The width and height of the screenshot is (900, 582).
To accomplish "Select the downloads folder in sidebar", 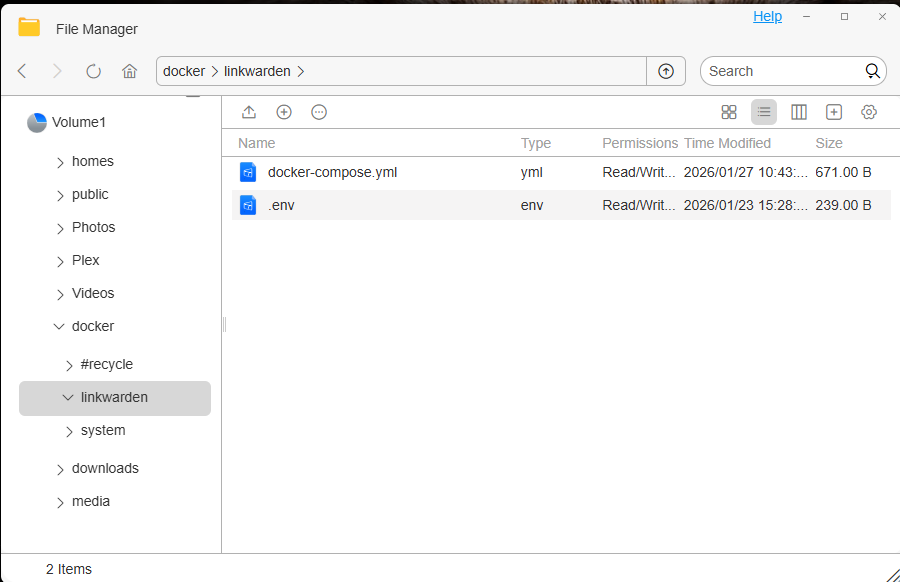I will coord(105,468).
